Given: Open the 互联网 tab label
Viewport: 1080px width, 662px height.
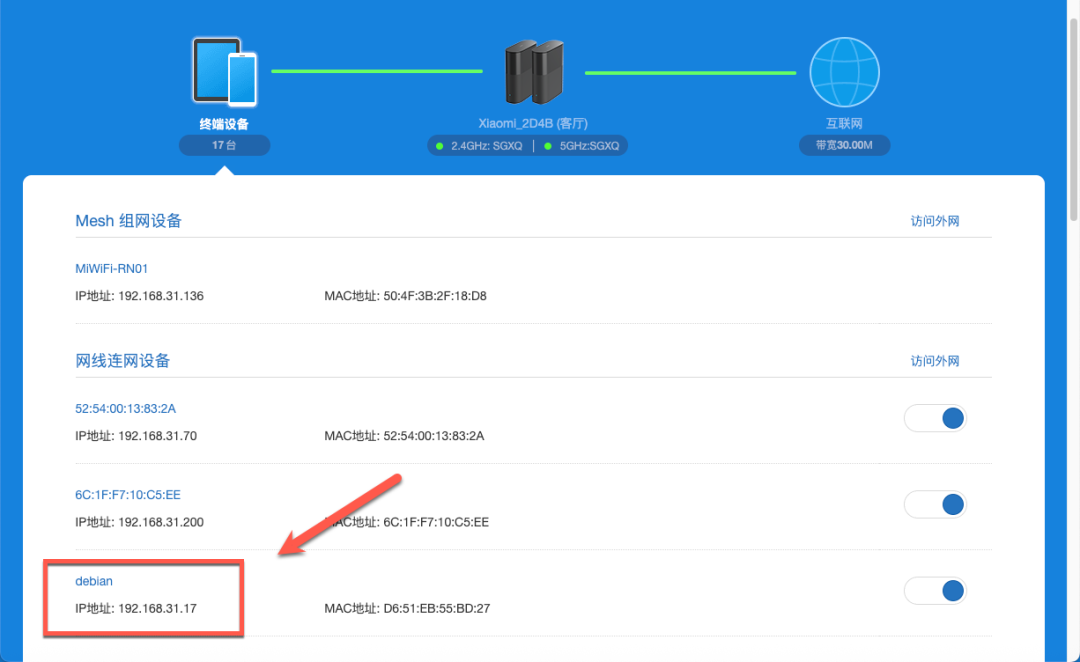Looking at the screenshot, I should (x=844, y=124).
